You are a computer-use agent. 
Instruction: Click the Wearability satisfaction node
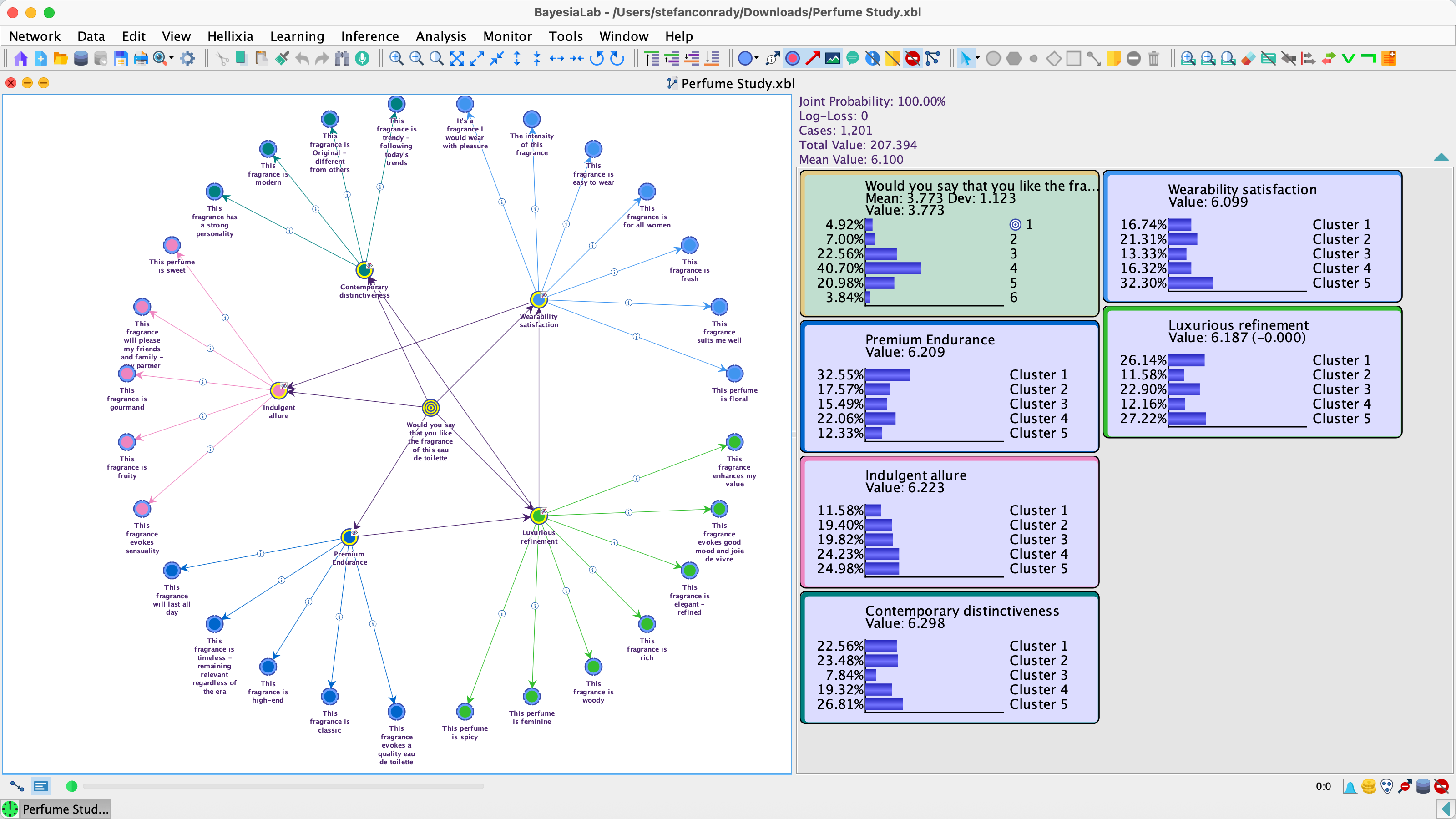click(x=539, y=299)
